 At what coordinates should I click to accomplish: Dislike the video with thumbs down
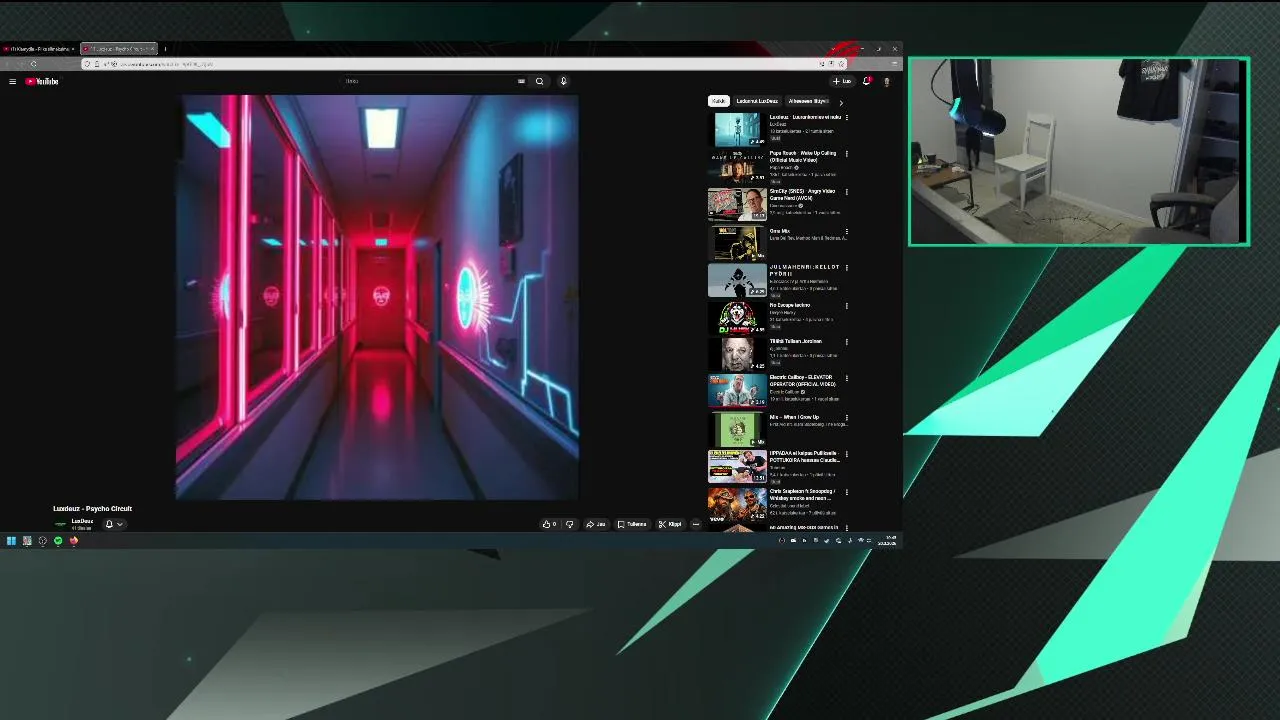569,524
